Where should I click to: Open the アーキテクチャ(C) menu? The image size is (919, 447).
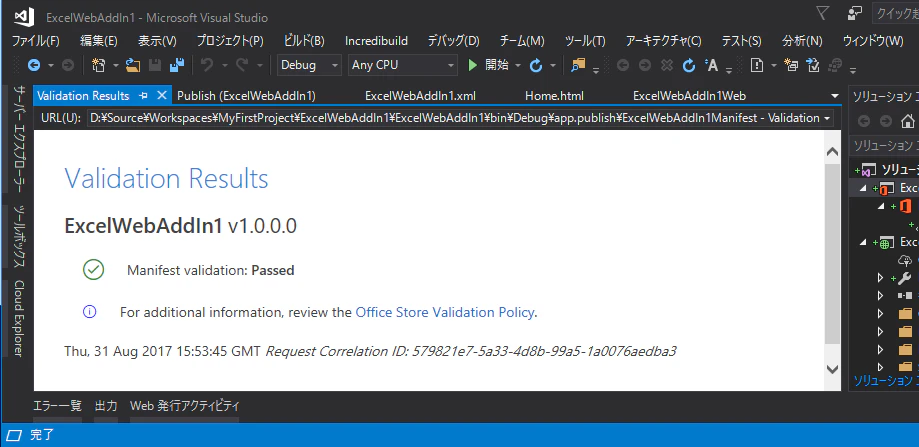click(663, 41)
